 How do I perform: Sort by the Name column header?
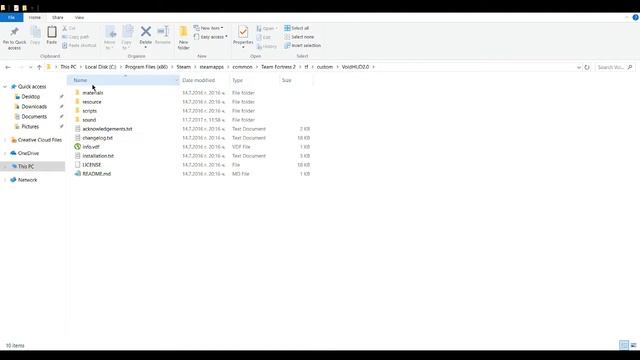tap(123, 80)
